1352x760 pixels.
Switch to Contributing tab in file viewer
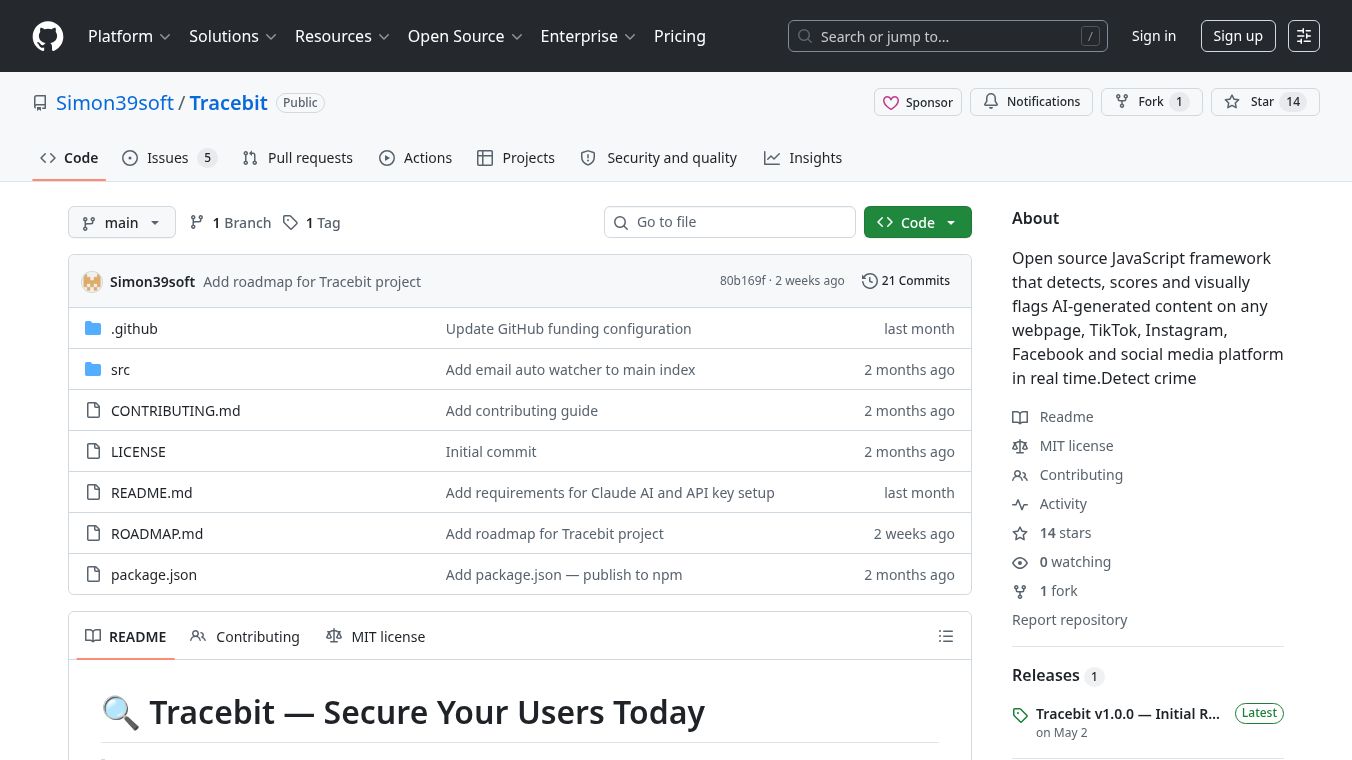(x=245, y=637)
